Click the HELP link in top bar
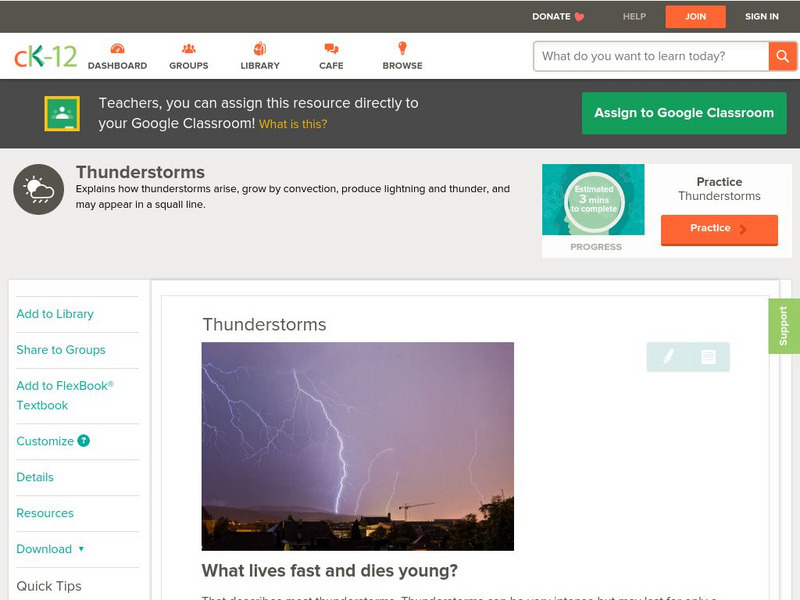800x600 pixels. 634,17
